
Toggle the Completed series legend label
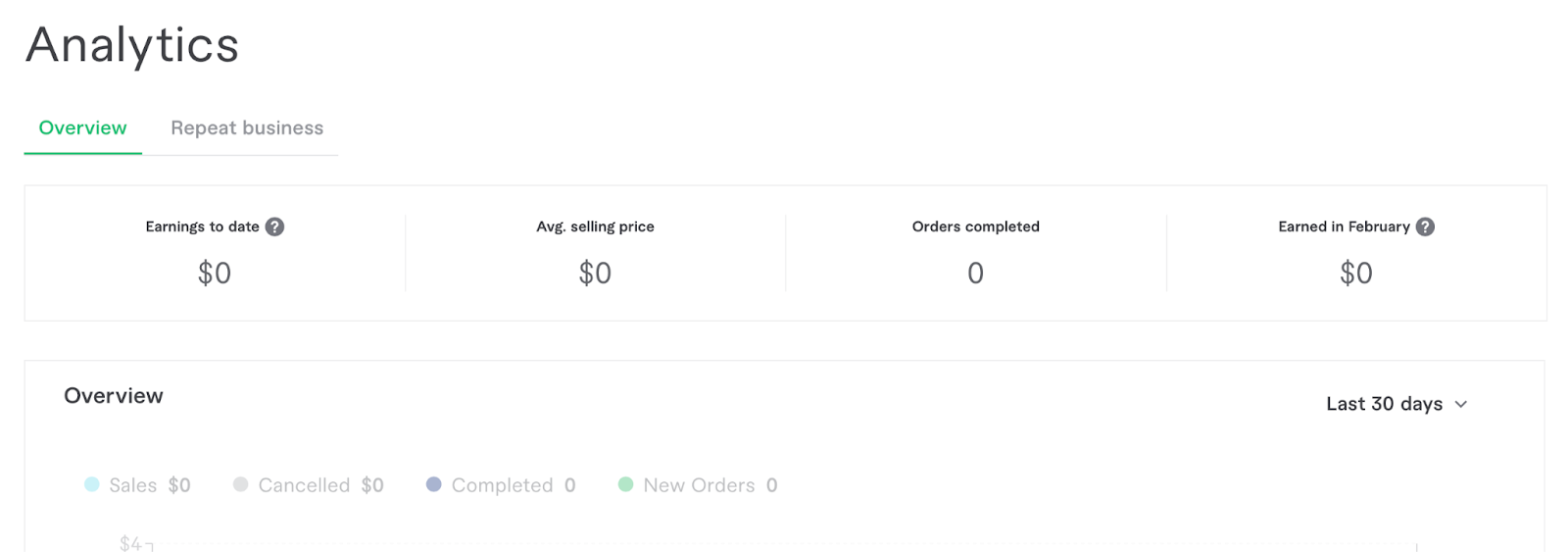tap(502, 485)
